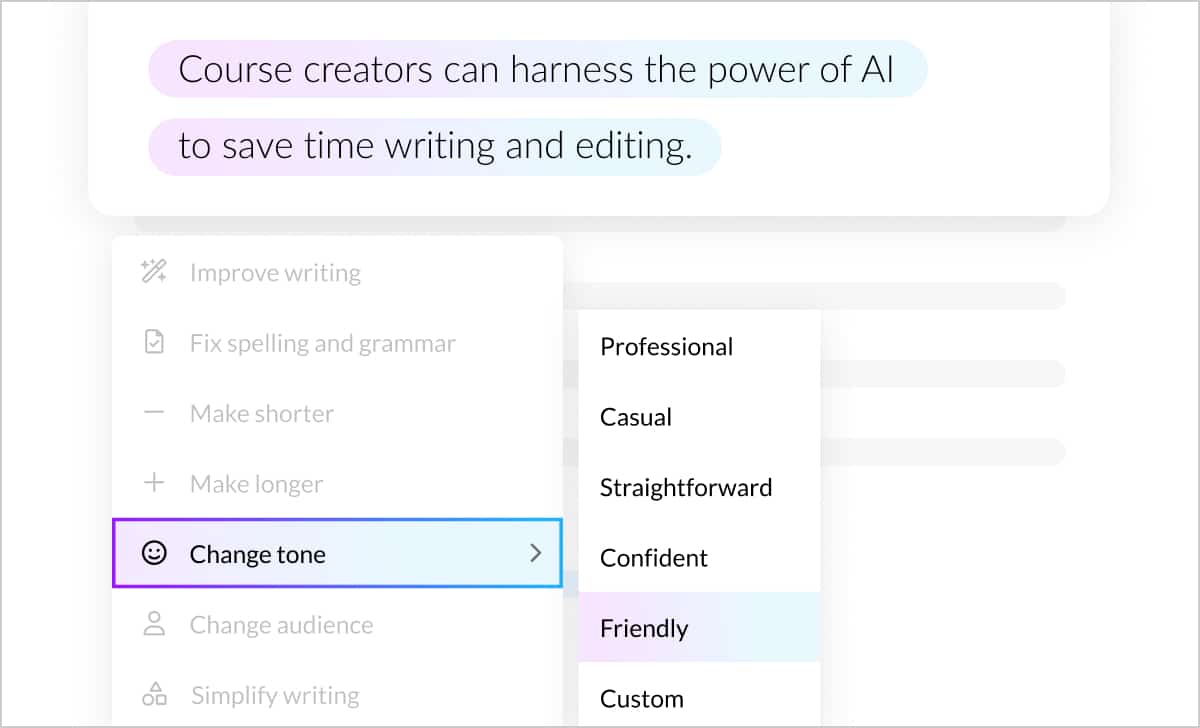
Task: Open the Change audience option
Action: pyautogui.click(x=282, y=624)
